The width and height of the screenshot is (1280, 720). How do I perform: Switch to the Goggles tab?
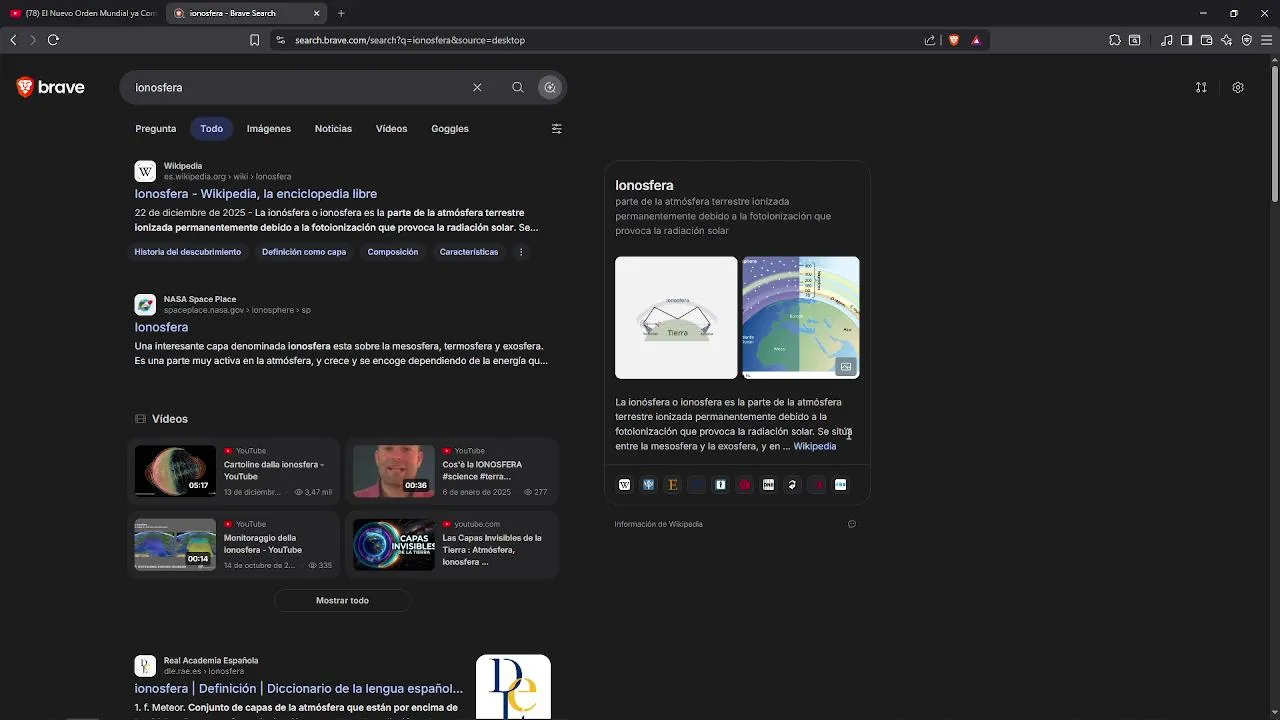(450, 129)
